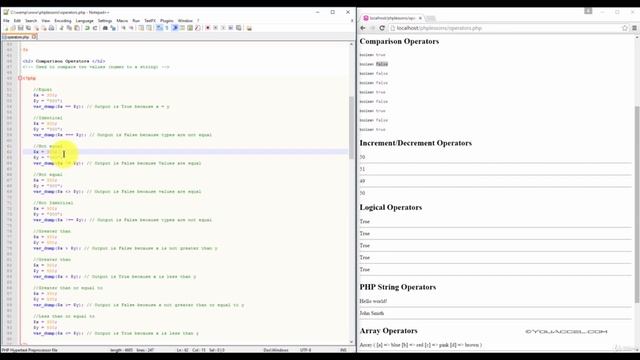
Task: Toggle synchronized vertical scrolling icon
Action: coord(141,28)
